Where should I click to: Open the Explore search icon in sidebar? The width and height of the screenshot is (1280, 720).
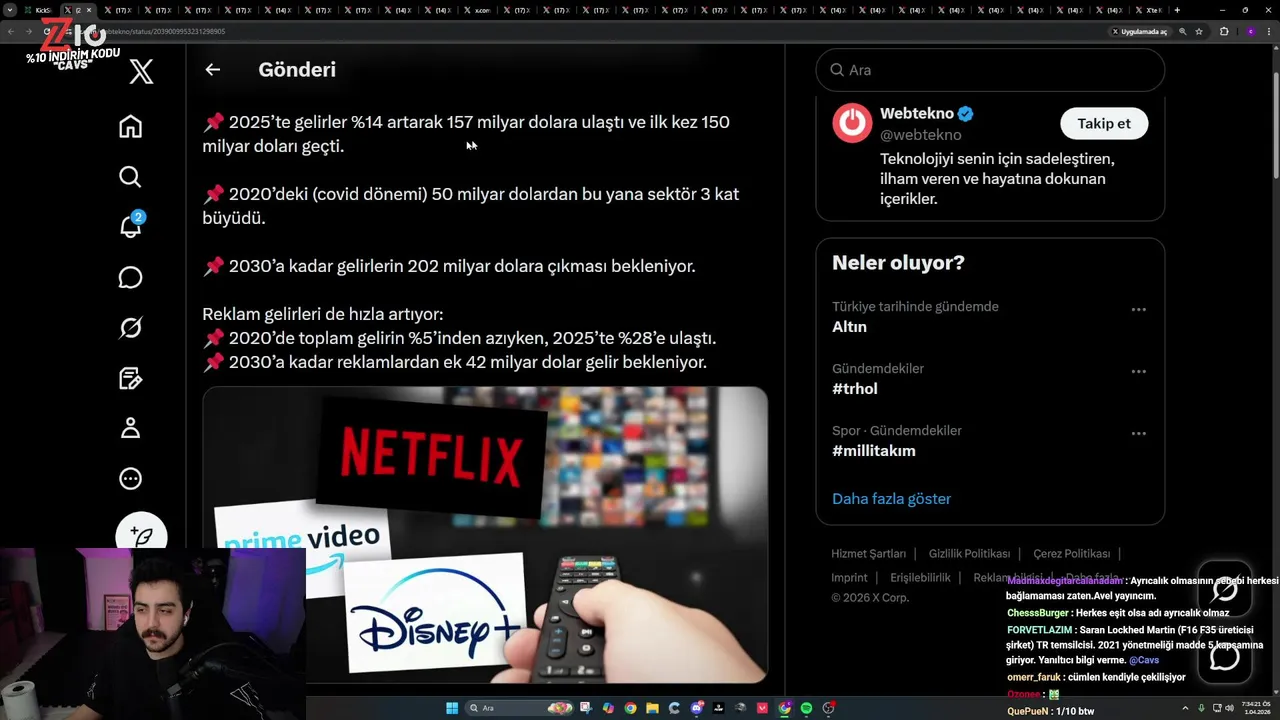pos(130,177)
